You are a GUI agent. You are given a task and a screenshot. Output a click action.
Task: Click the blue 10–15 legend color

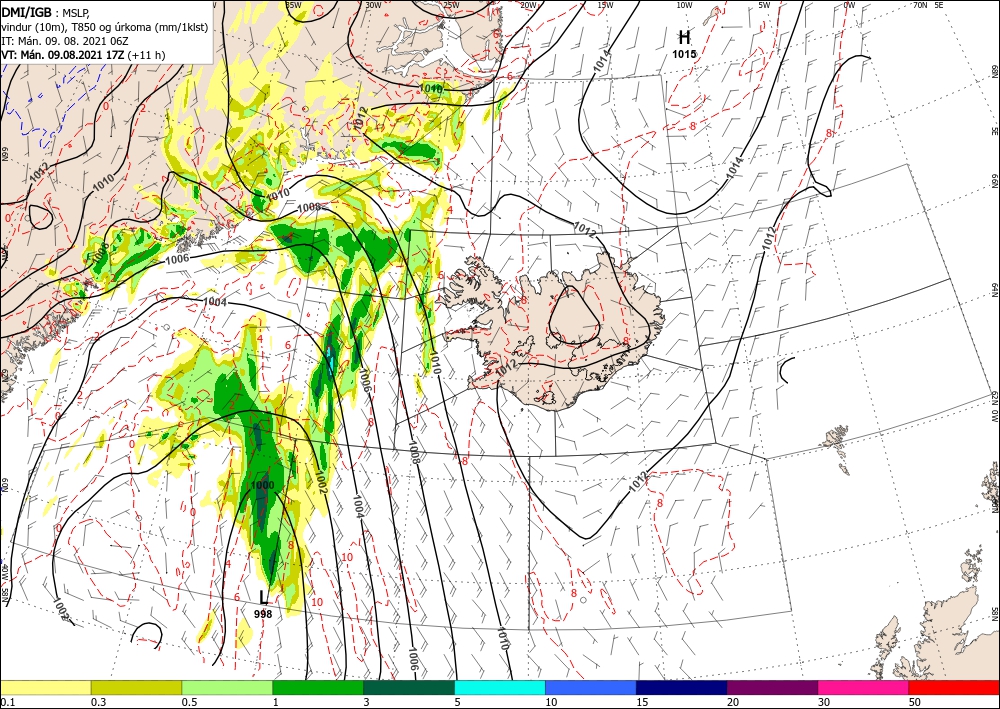[x=591, y=687]
